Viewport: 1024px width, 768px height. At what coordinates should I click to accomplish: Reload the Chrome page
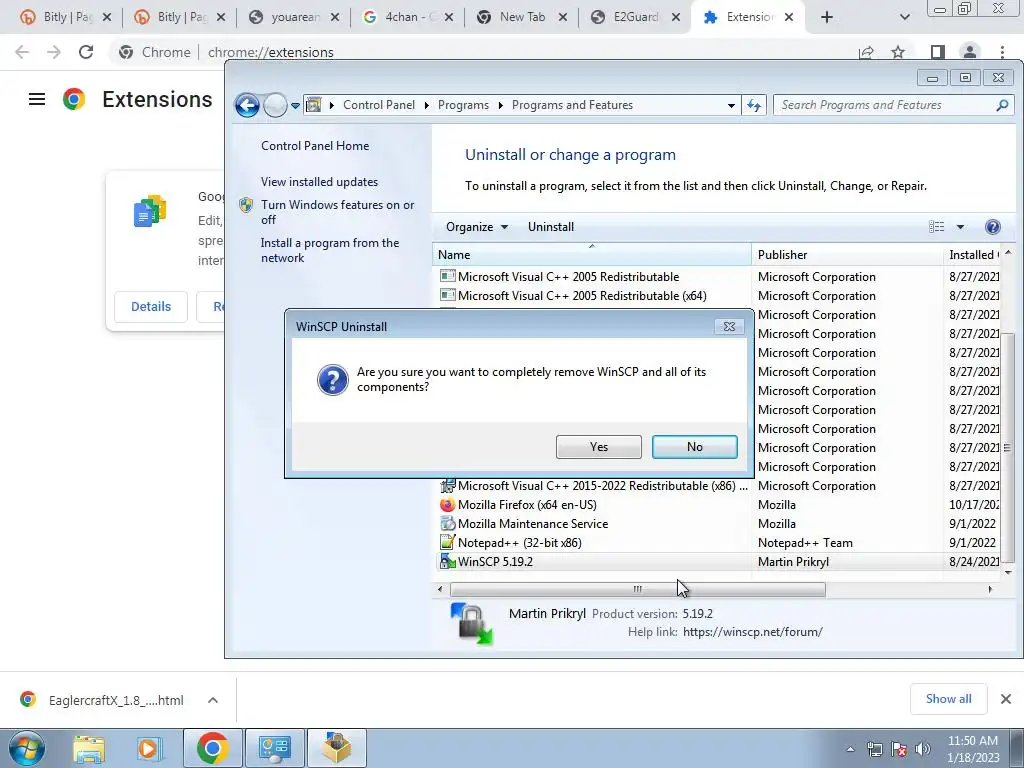pyautogui.click(x=86, y=52)
